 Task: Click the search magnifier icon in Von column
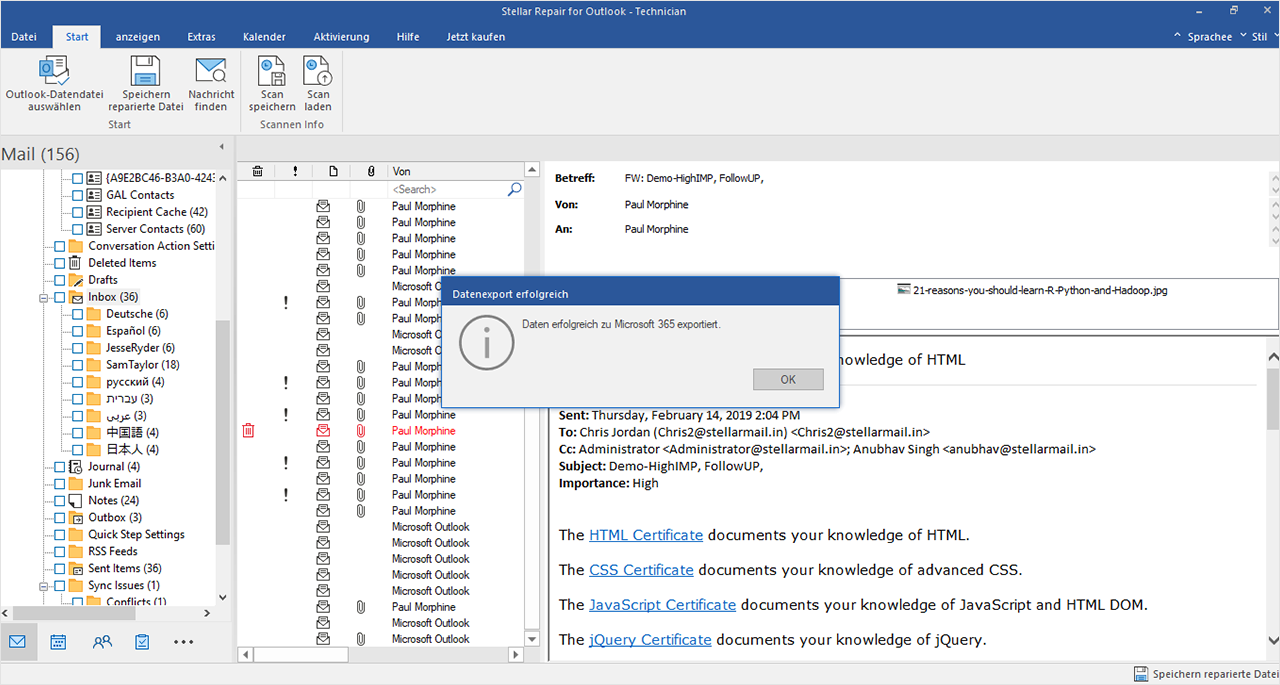pyautogui.click(x=514, y=189)
